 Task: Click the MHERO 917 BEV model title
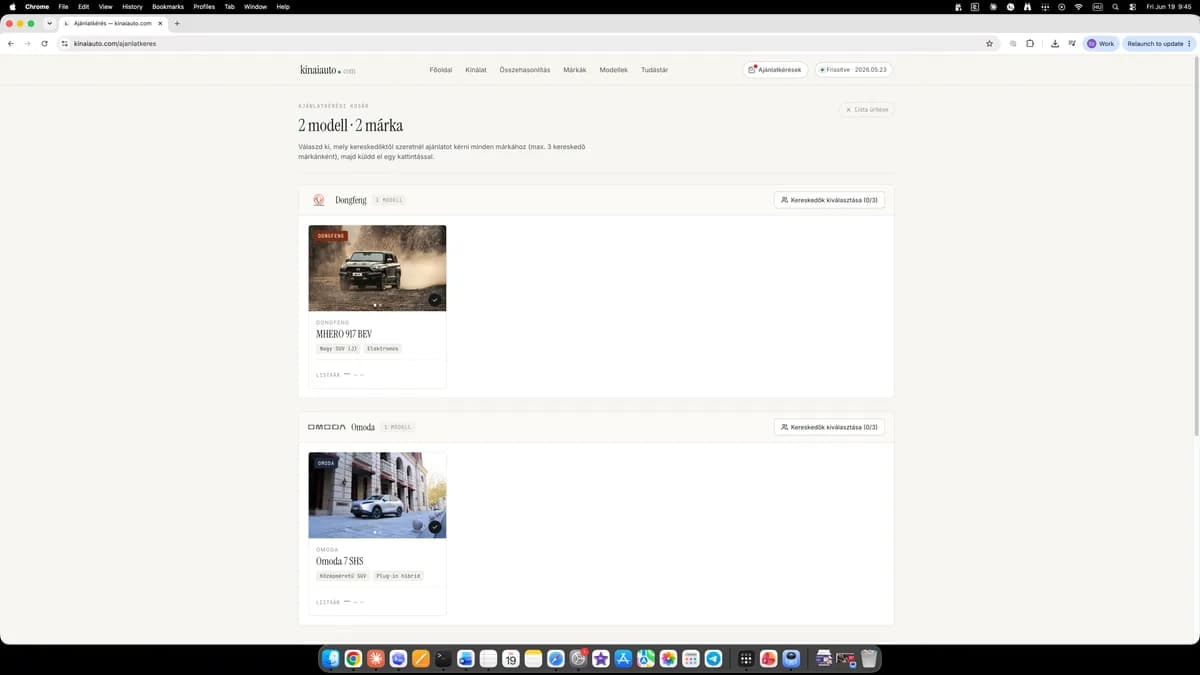coord(344,334)
